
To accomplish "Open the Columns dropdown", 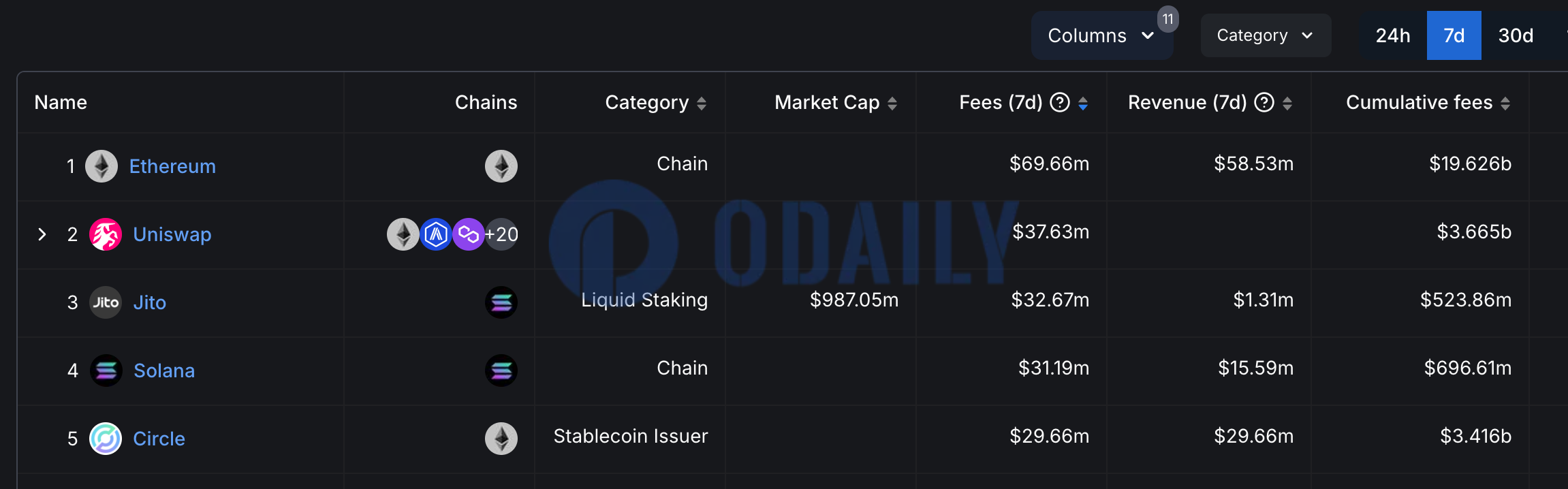I will pyautogui.click(x=1101, y=35).
